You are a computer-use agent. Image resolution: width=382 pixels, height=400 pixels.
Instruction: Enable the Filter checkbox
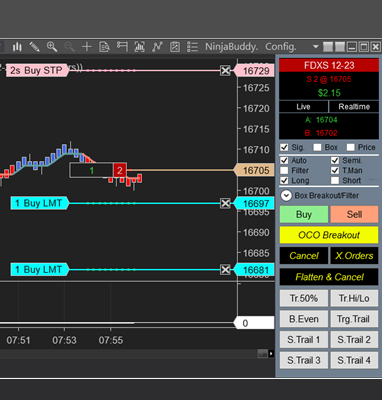pyautogui.click(x=284, y=171)
